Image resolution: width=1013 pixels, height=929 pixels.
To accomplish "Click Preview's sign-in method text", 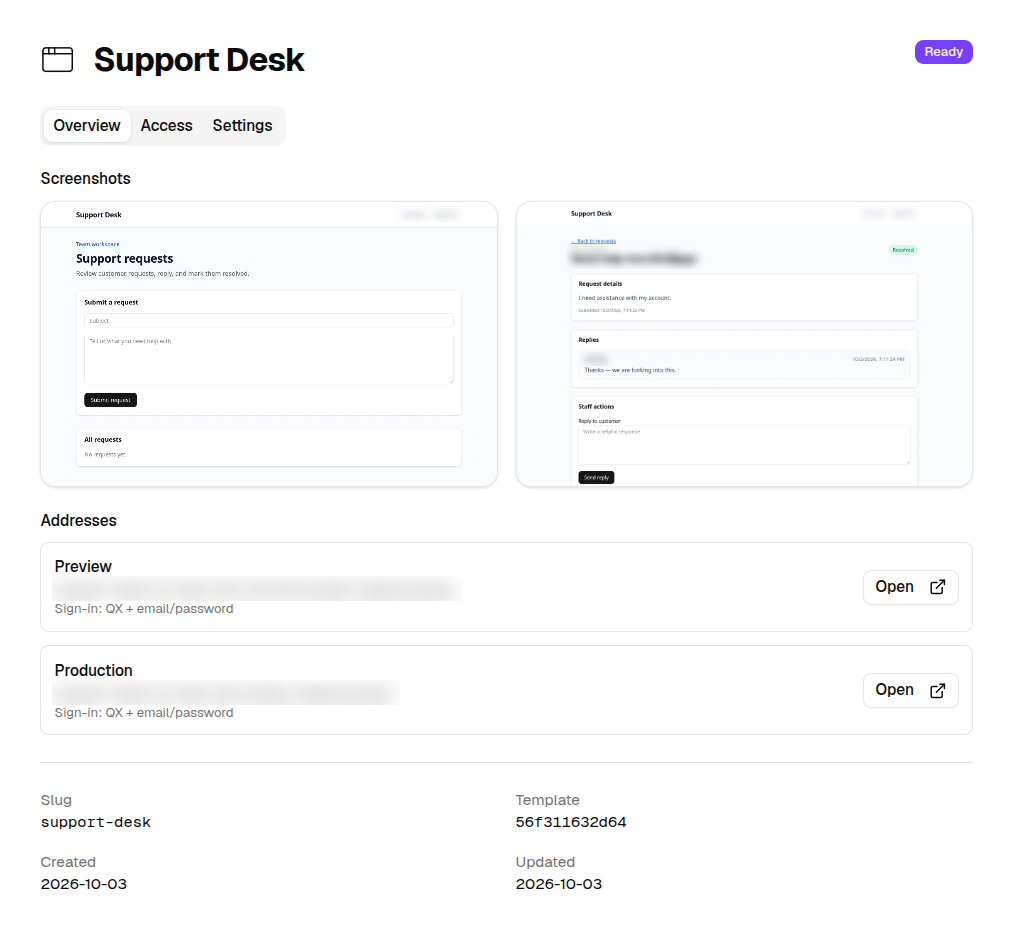I will [x=144, y=609].
